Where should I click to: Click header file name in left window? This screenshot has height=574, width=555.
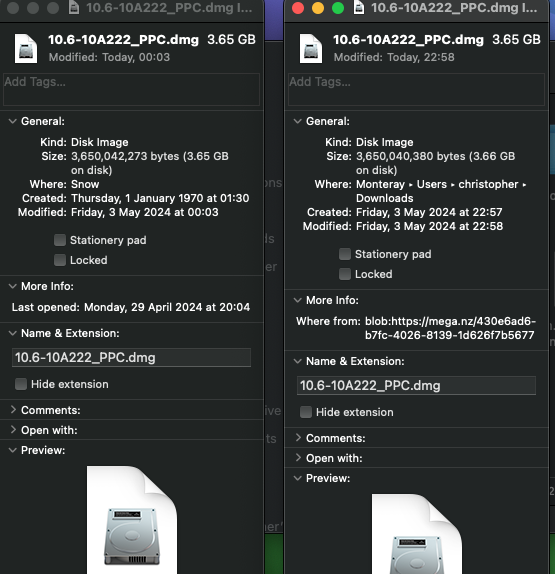[123, 40]
